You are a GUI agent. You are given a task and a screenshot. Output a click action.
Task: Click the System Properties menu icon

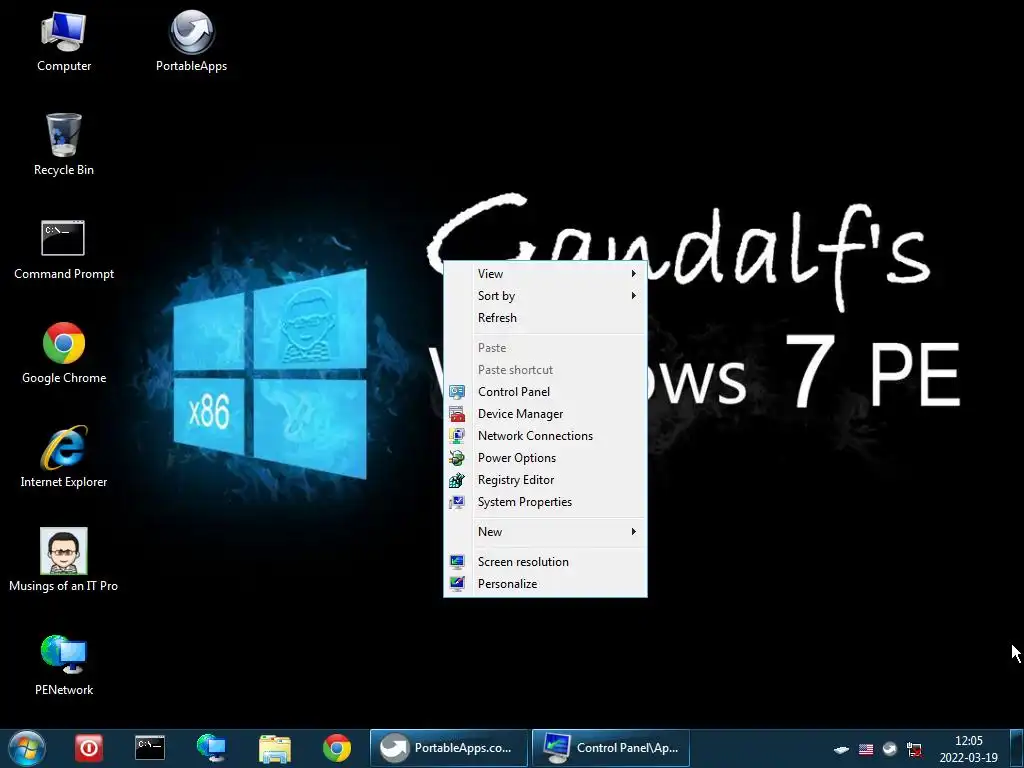457,502
